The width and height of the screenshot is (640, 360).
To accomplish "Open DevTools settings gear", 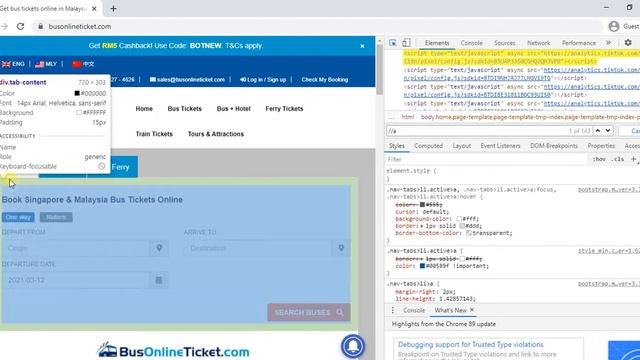I will pos(628,42).
